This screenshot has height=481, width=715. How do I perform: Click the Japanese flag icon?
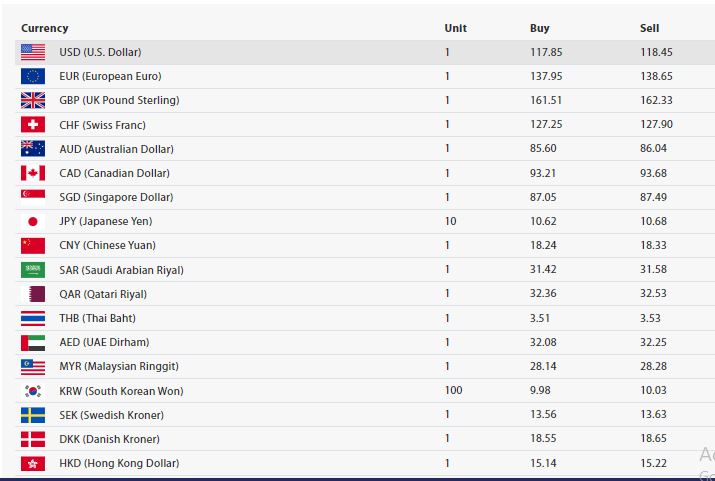[33, 222]
